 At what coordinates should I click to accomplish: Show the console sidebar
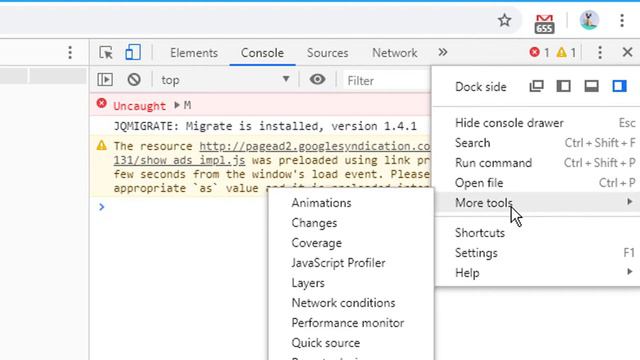(x=105, y=80)
